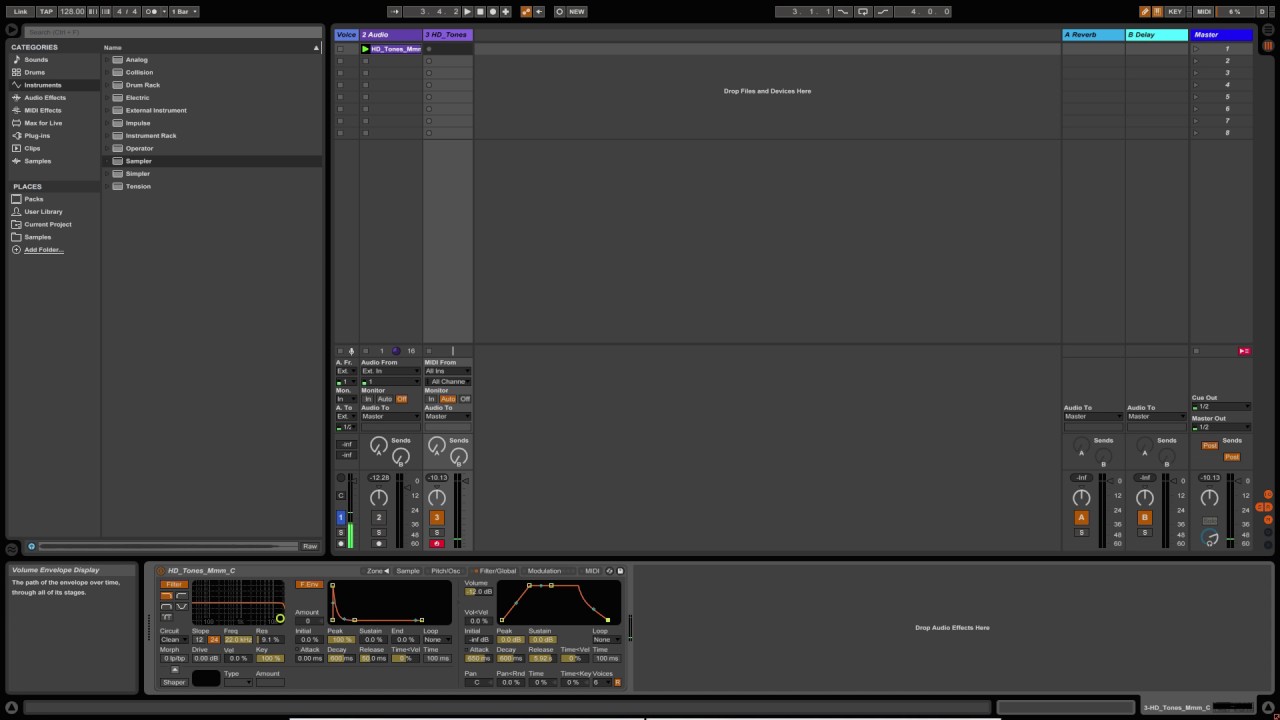Toggle the F. Env filter envelope button
The image size is (1280, 720).
click(x=309, y=584)
